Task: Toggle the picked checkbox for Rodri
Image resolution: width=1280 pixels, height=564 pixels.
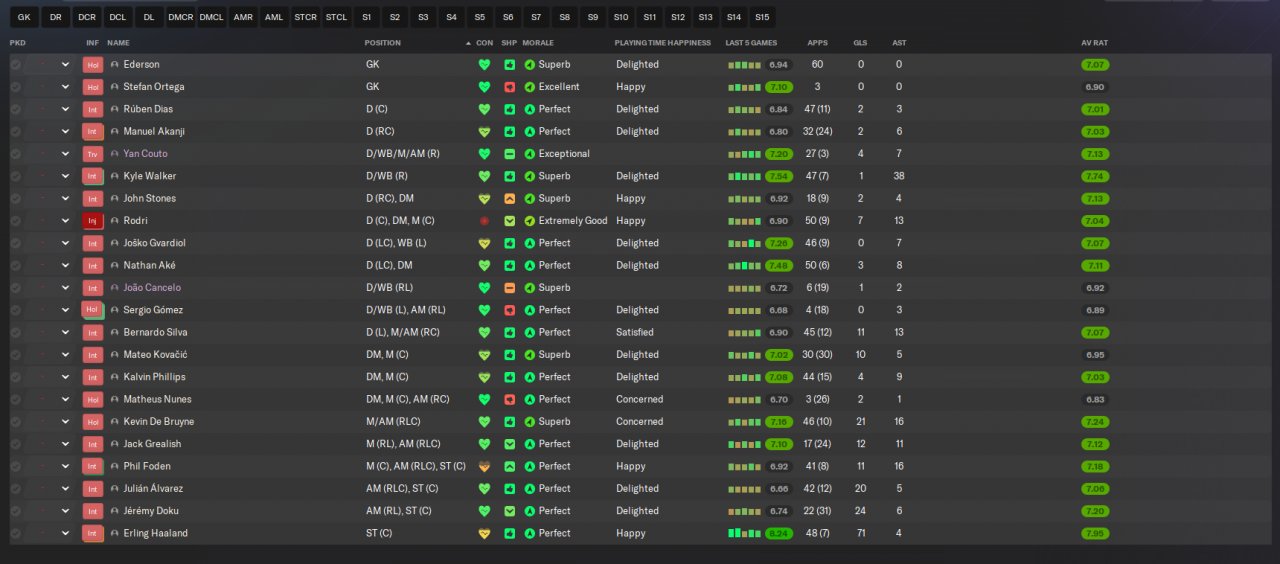Action: [x=16, y=221]
